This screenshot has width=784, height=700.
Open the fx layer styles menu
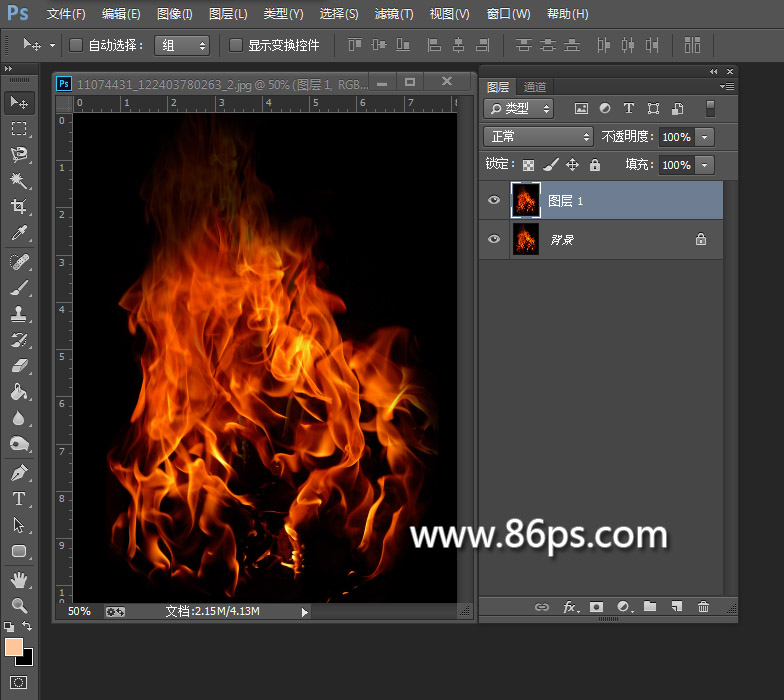[x=570, y=607]
